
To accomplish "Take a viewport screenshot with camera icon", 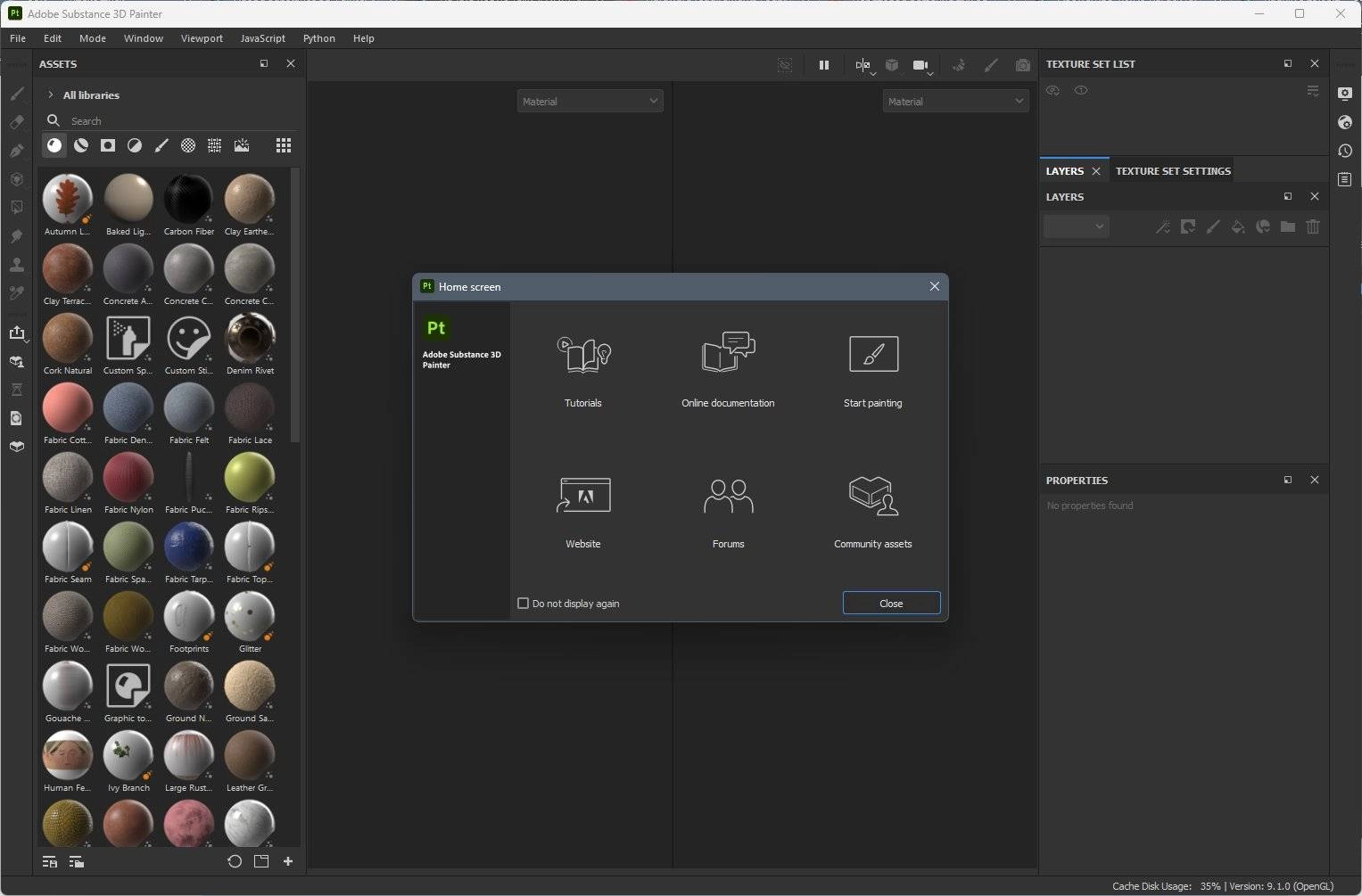I will pos(1023,65).
